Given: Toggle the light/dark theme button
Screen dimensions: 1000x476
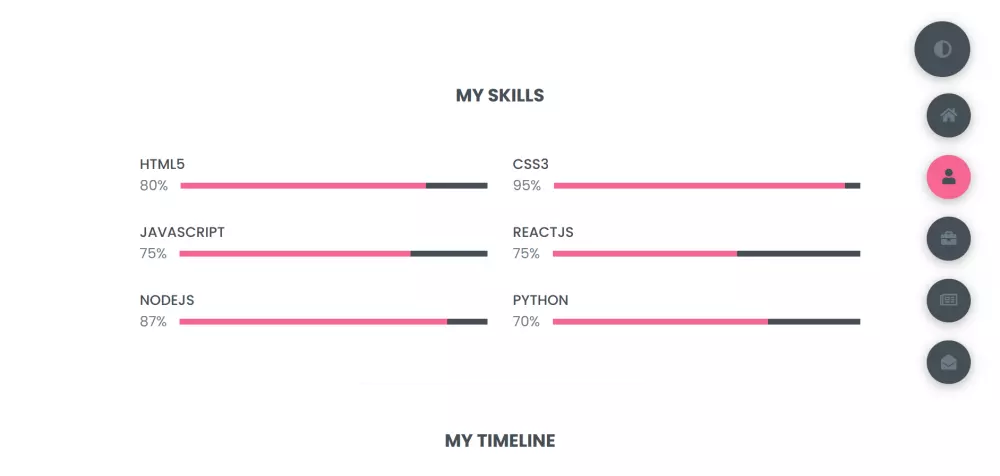Looking at the screenshot, I should [942, 49].
